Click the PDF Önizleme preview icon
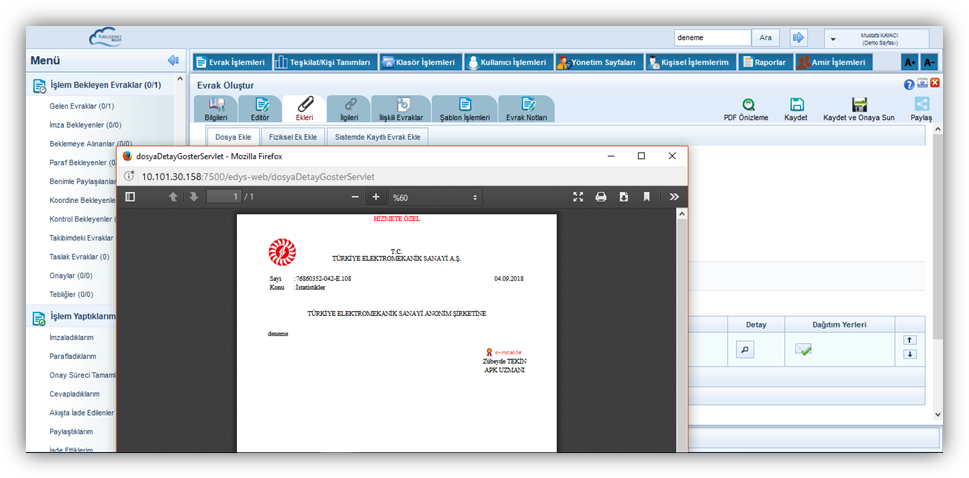 [746, 104]
